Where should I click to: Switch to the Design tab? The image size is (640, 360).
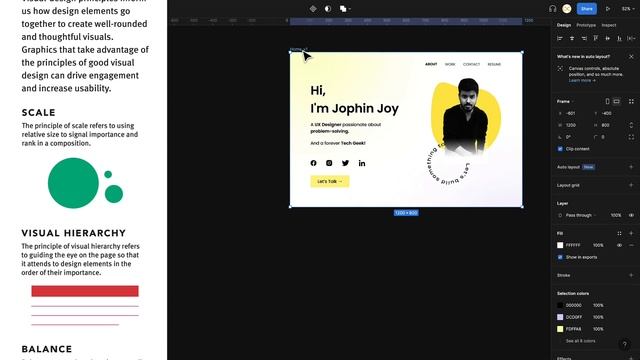pos(564,25)
